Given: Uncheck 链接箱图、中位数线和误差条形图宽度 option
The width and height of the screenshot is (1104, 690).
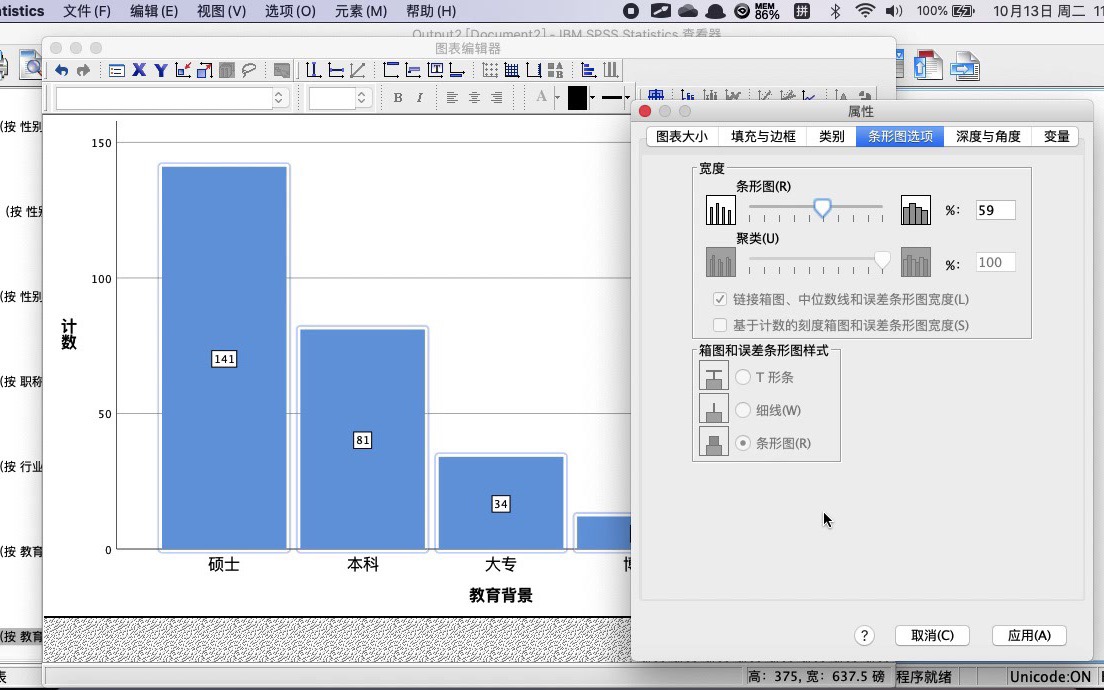Looking at the screenshot, I should click(x=718, y=297).
